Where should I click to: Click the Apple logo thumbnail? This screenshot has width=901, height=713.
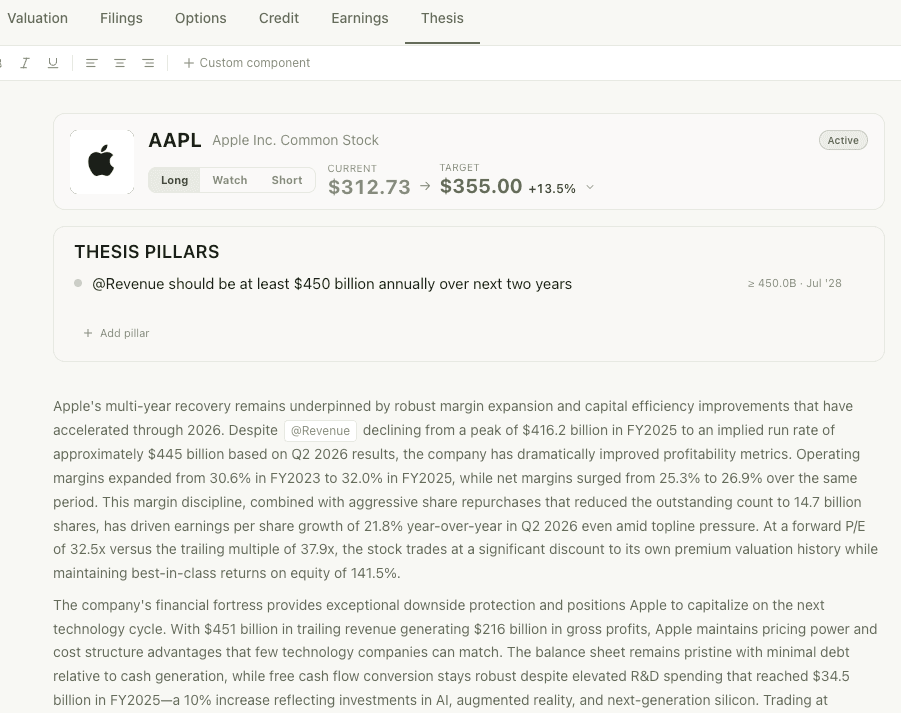point(102,162)
